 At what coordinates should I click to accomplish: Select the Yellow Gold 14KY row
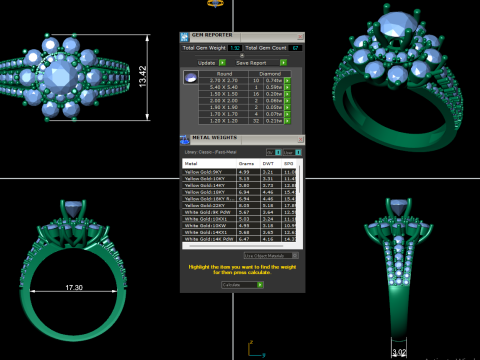[x=239, y=185]
